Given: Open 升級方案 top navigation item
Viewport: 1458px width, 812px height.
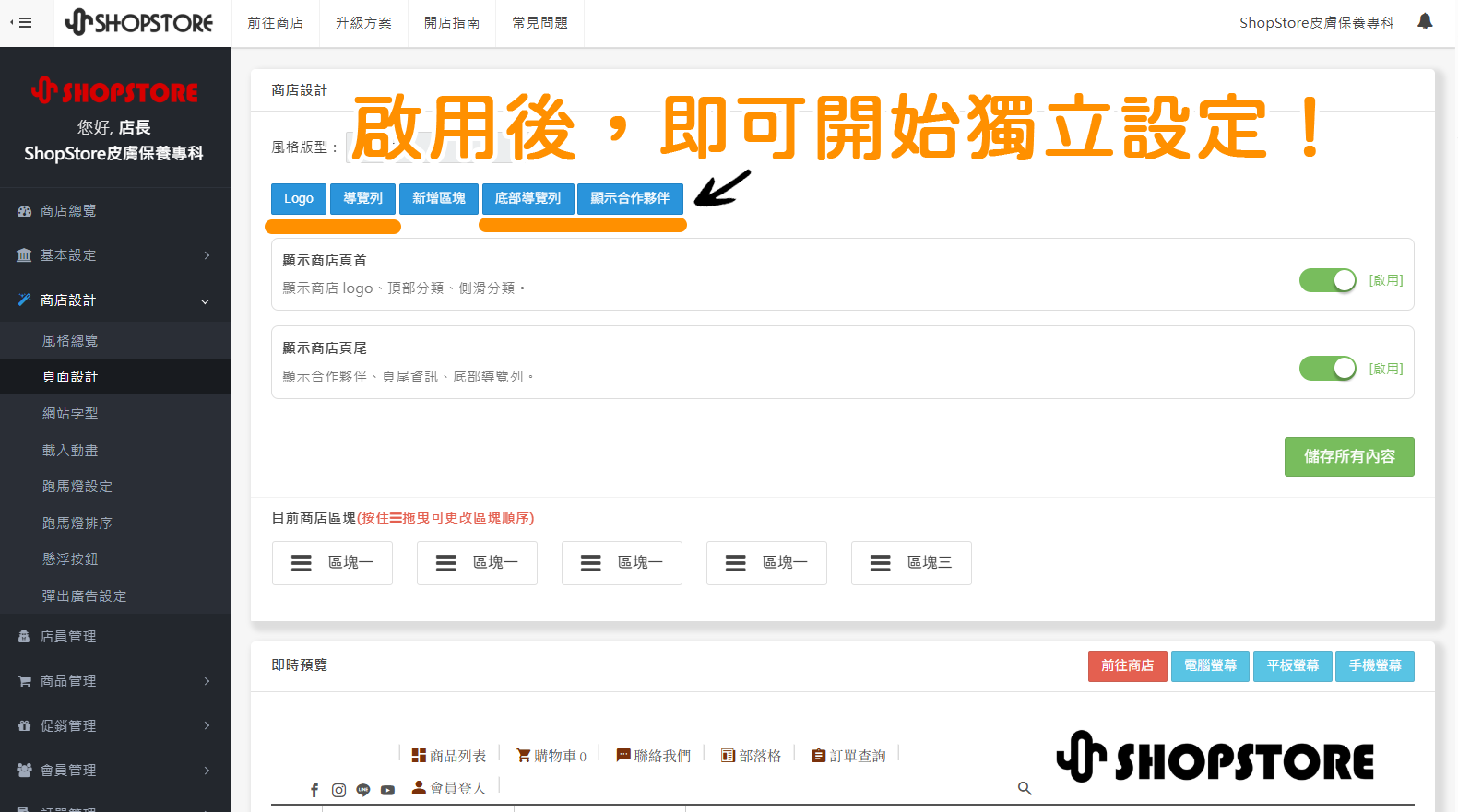Looking at the screenshot, I should coord(363,23).
